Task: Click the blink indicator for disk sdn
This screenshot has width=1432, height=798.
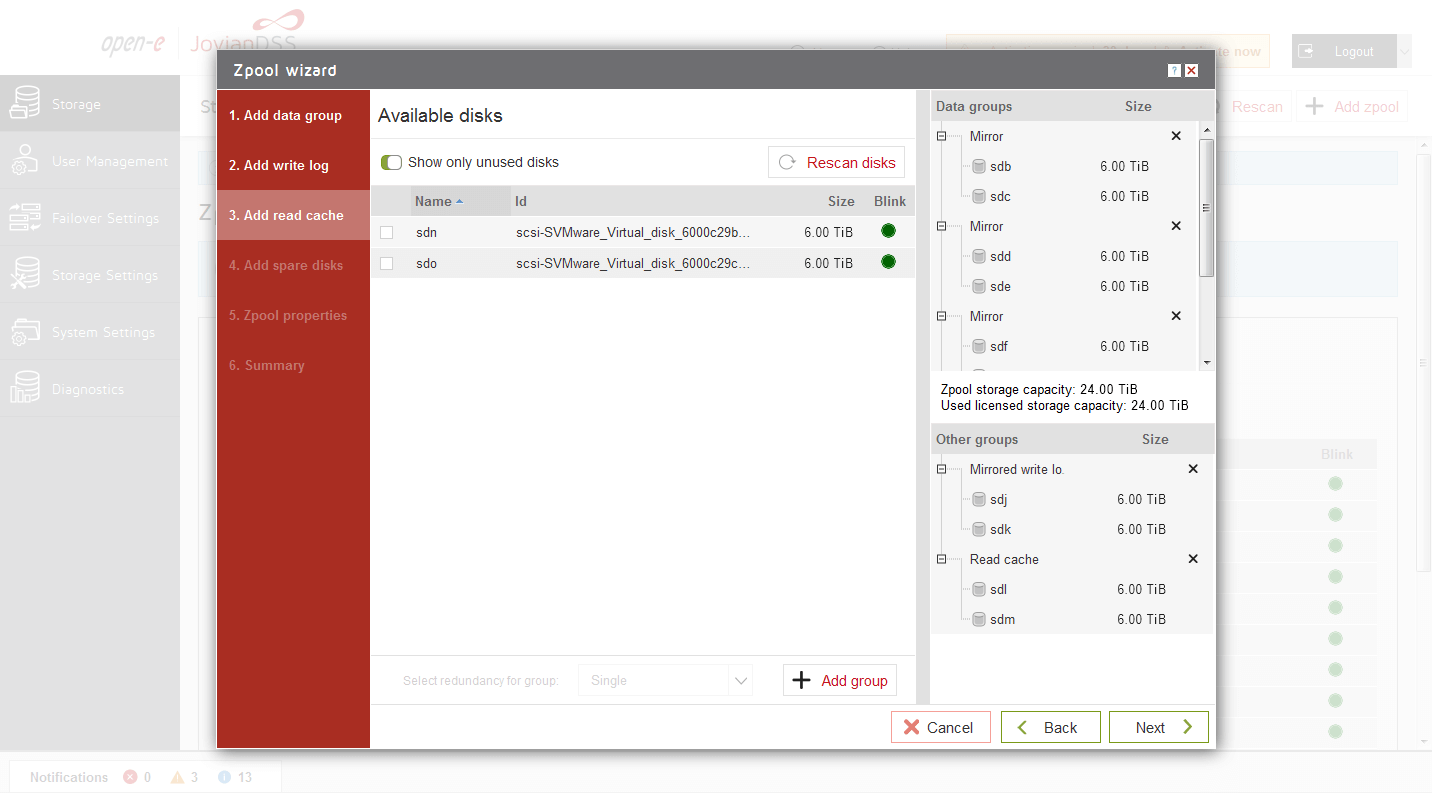Action: point(888,231)
